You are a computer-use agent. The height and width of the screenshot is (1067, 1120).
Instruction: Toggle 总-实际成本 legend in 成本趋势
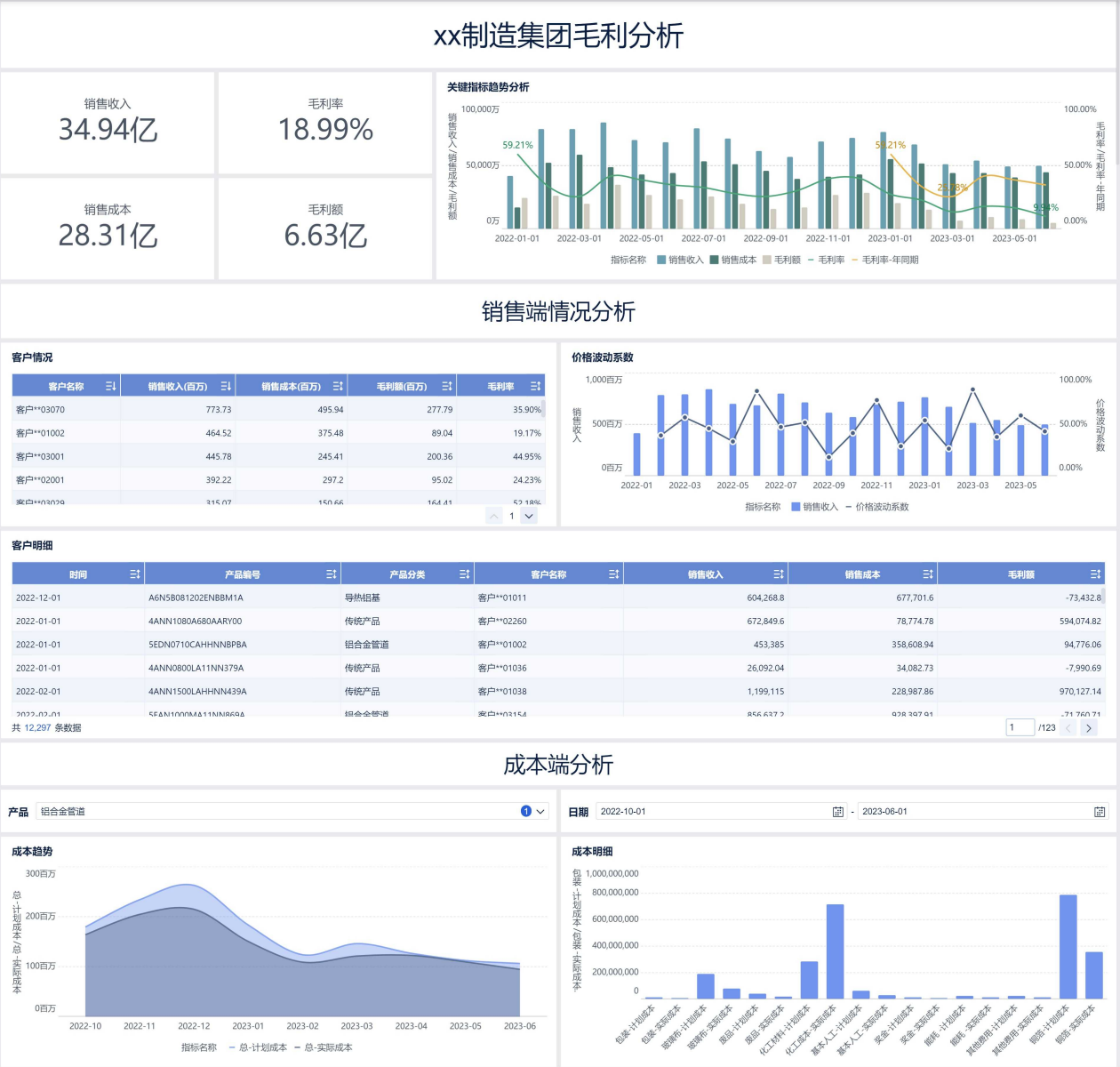pyautogui.click(x=323, y=1047)
